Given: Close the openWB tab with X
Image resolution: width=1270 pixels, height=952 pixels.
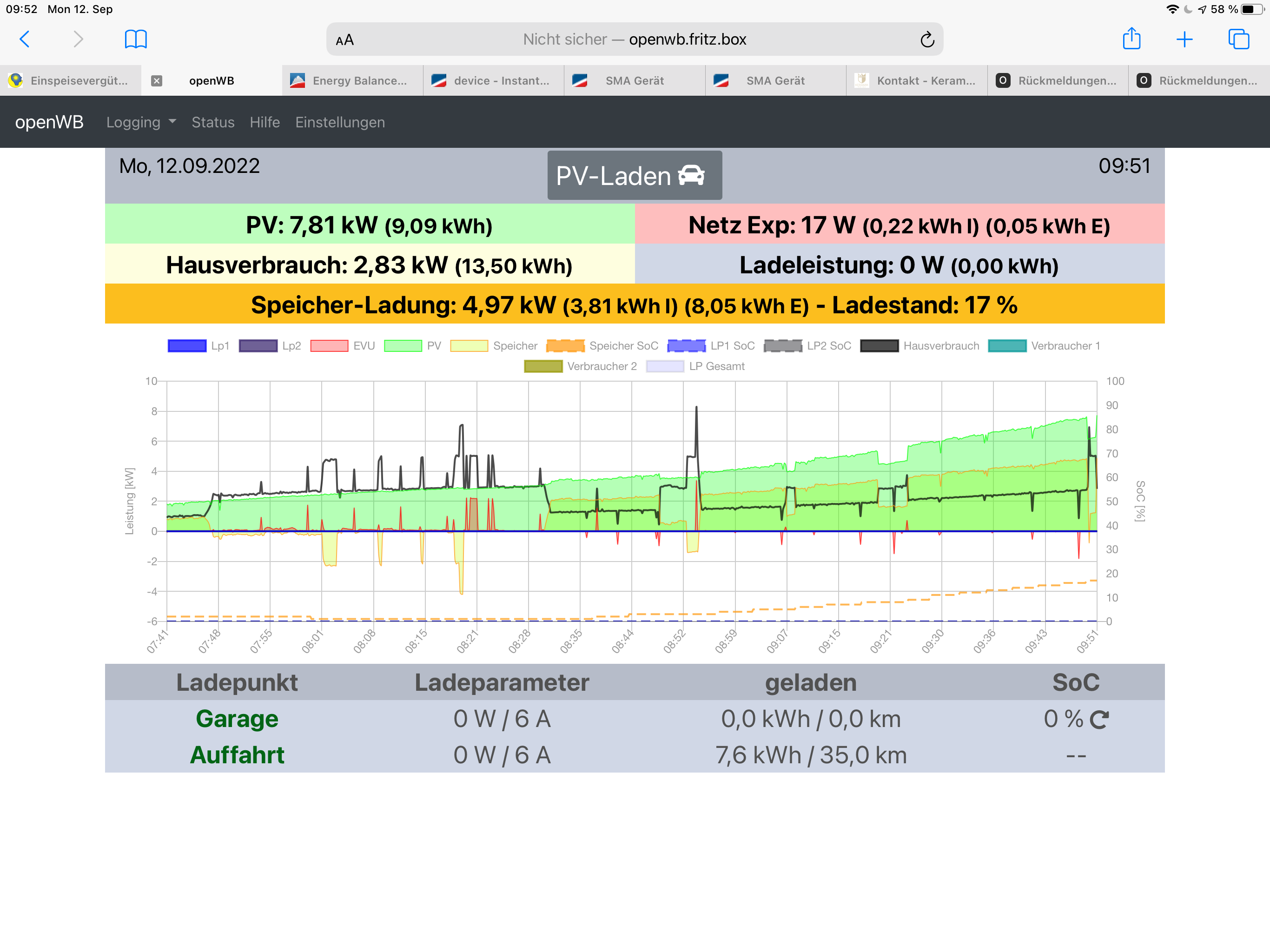Looking at the screenshot, I should click(156, 81).
